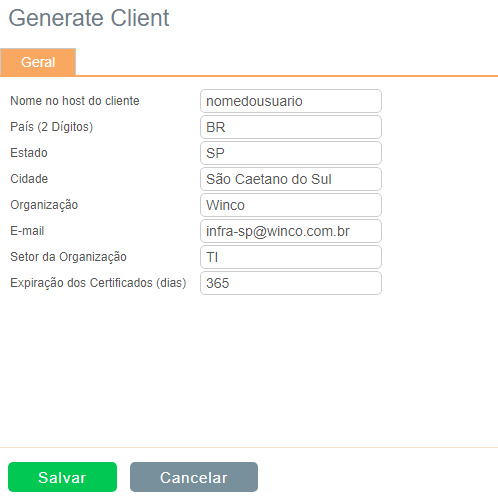
Task: Click the Organização label text
Action: (x=44, y=205)
